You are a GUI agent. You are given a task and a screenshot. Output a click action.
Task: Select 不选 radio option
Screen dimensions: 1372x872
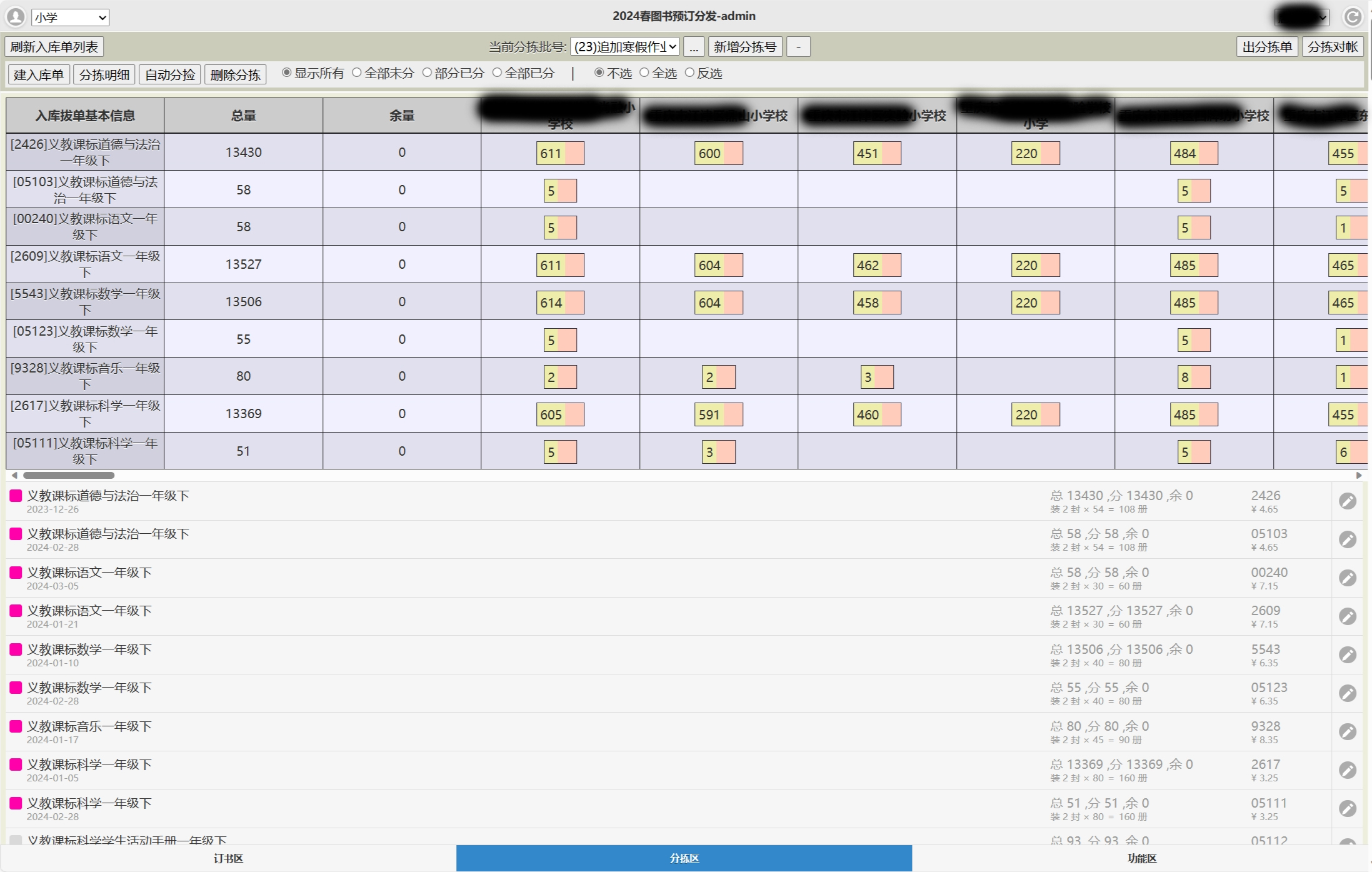coord(599,73)
